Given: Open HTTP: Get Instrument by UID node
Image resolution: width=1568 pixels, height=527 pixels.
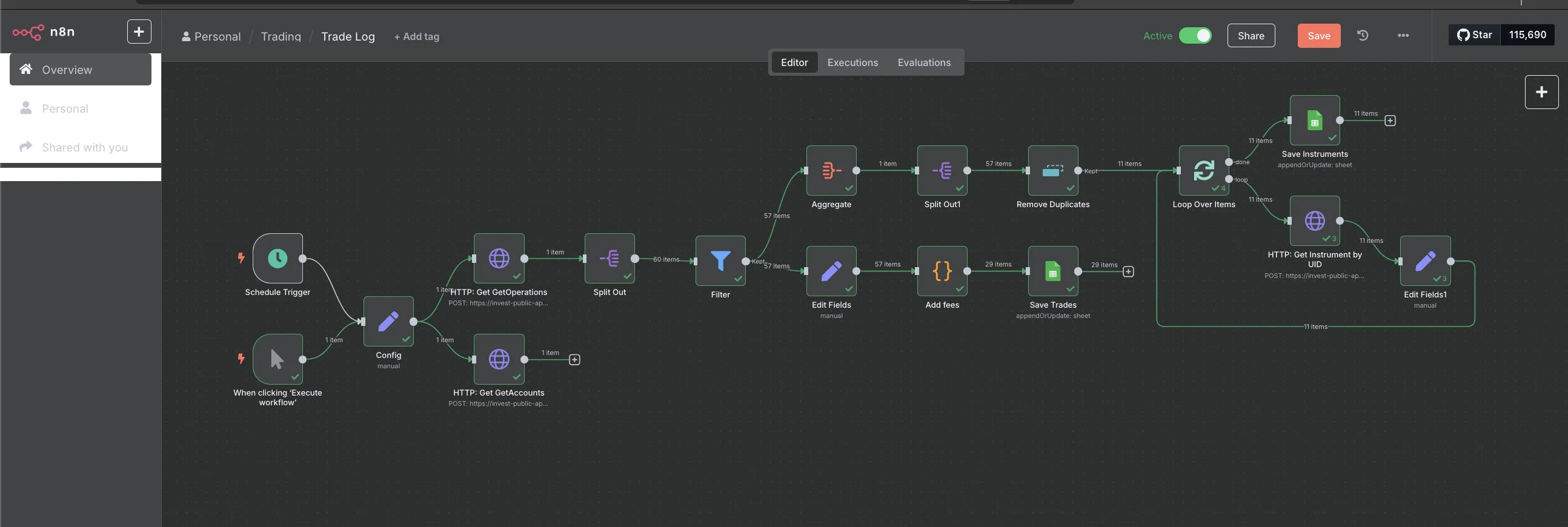Looking at the screenshot, I should pyautogui.click(x=1315, y=220).
